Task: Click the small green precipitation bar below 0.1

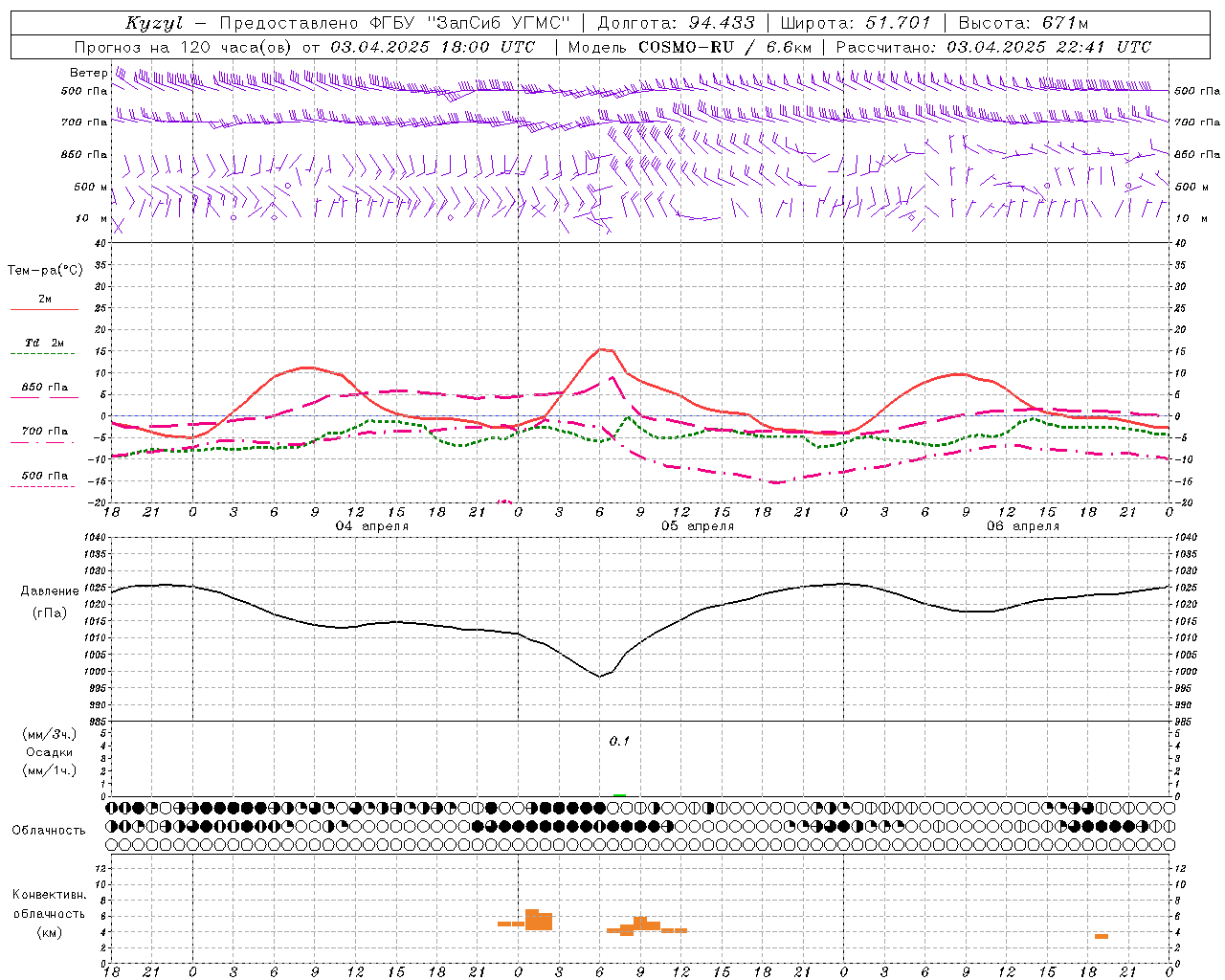Action: click(x=619, y=795)
